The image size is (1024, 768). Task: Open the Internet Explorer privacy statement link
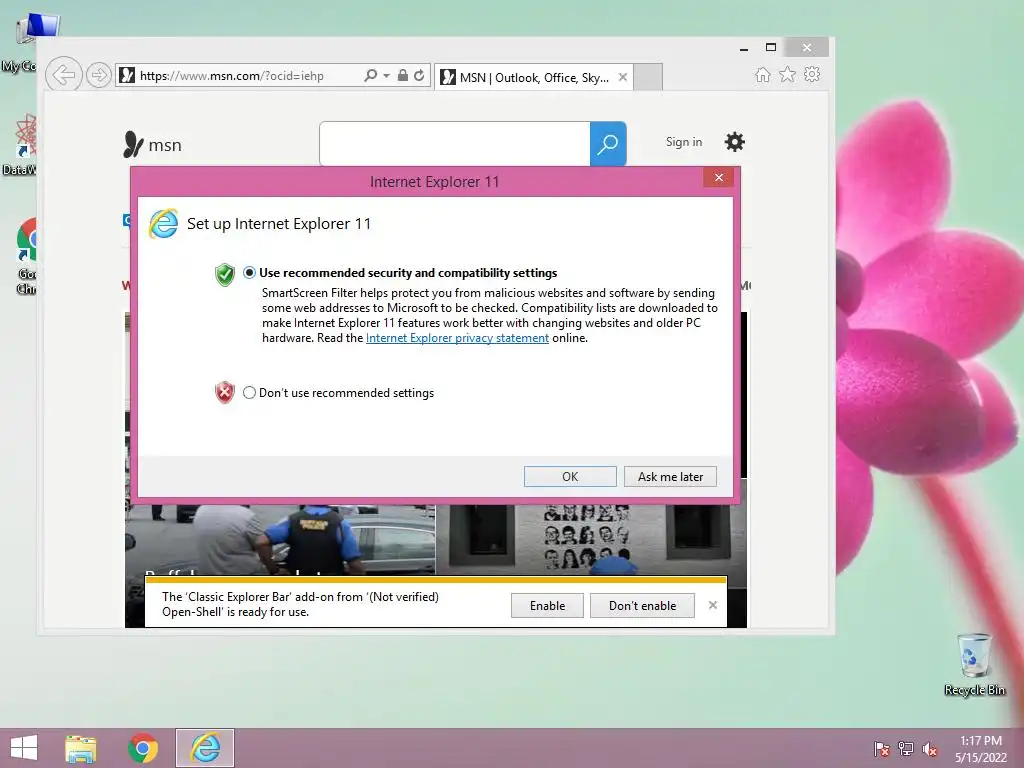457,338
